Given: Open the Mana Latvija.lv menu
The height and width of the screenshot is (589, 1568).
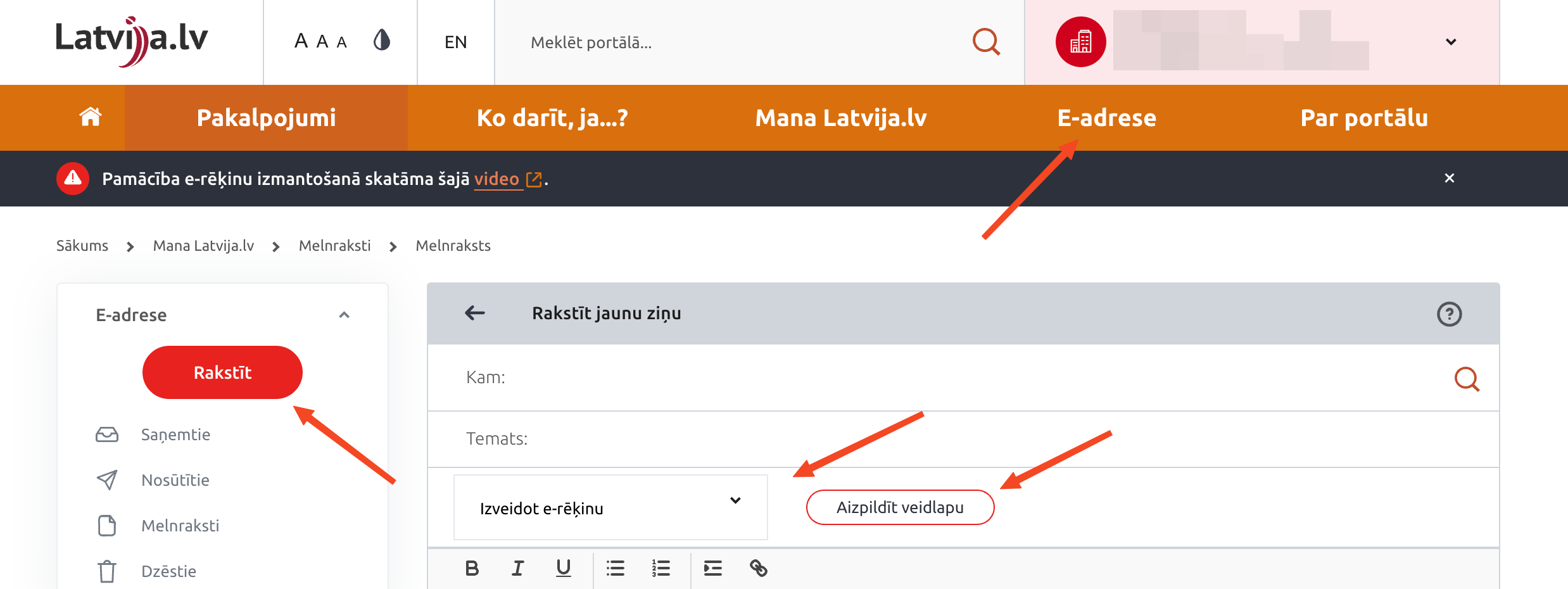Looking at the screenshot, I should point(841,118).
